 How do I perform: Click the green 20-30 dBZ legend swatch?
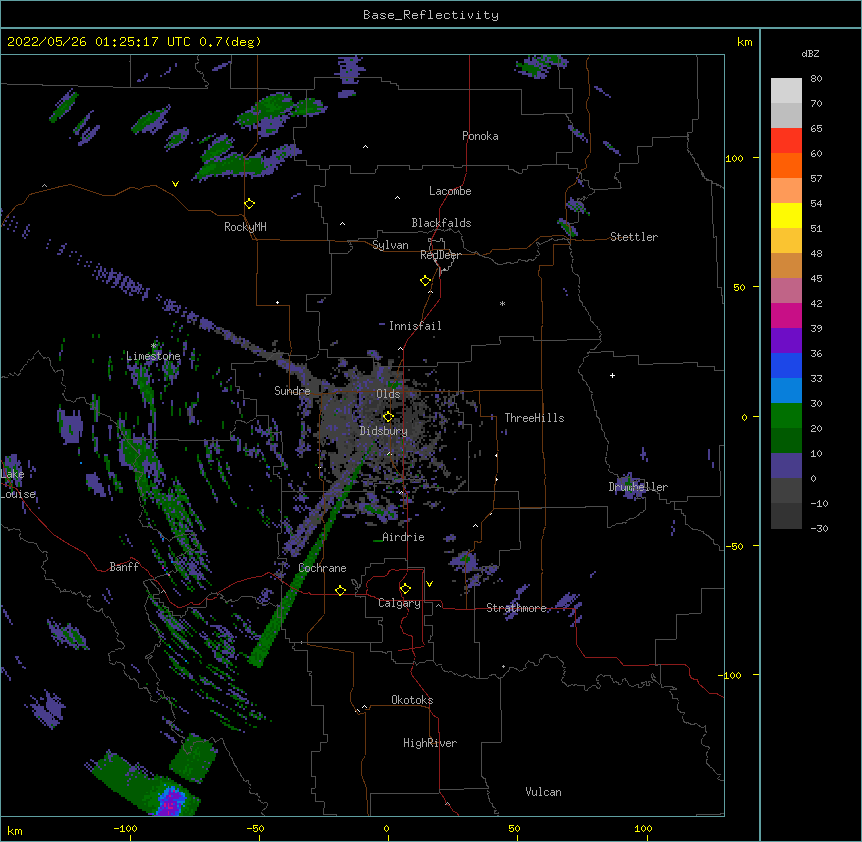[x=786, y=416]
